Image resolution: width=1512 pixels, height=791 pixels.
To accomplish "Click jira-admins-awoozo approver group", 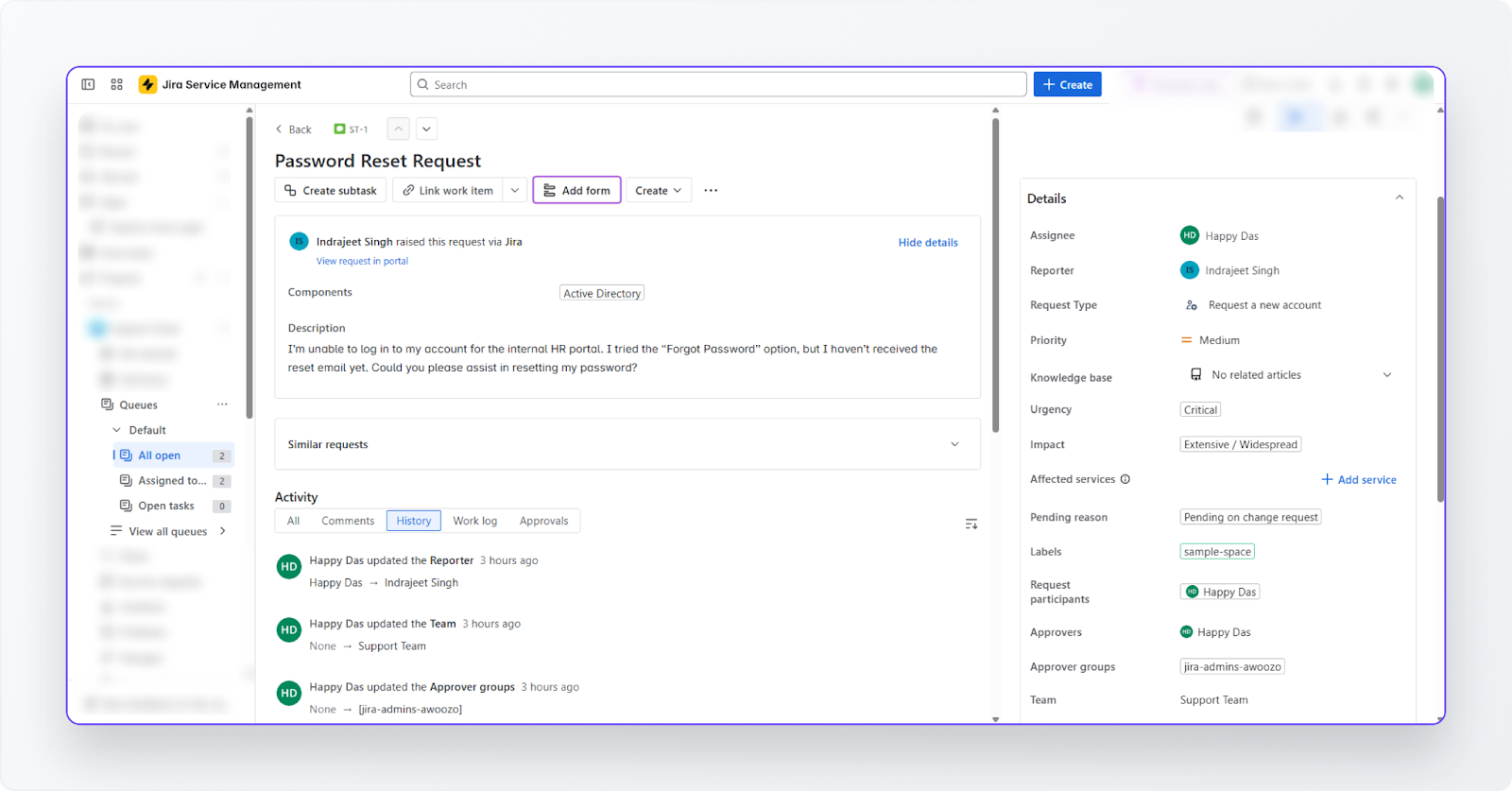I will (1232, 666).
